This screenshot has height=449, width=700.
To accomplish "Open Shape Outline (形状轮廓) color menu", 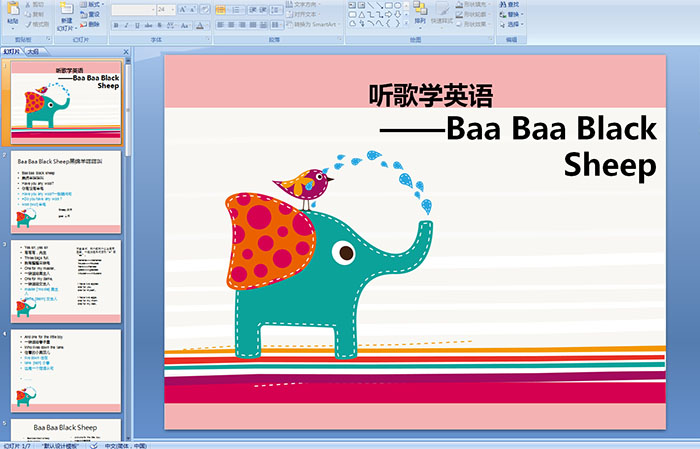I will point(473,14).
